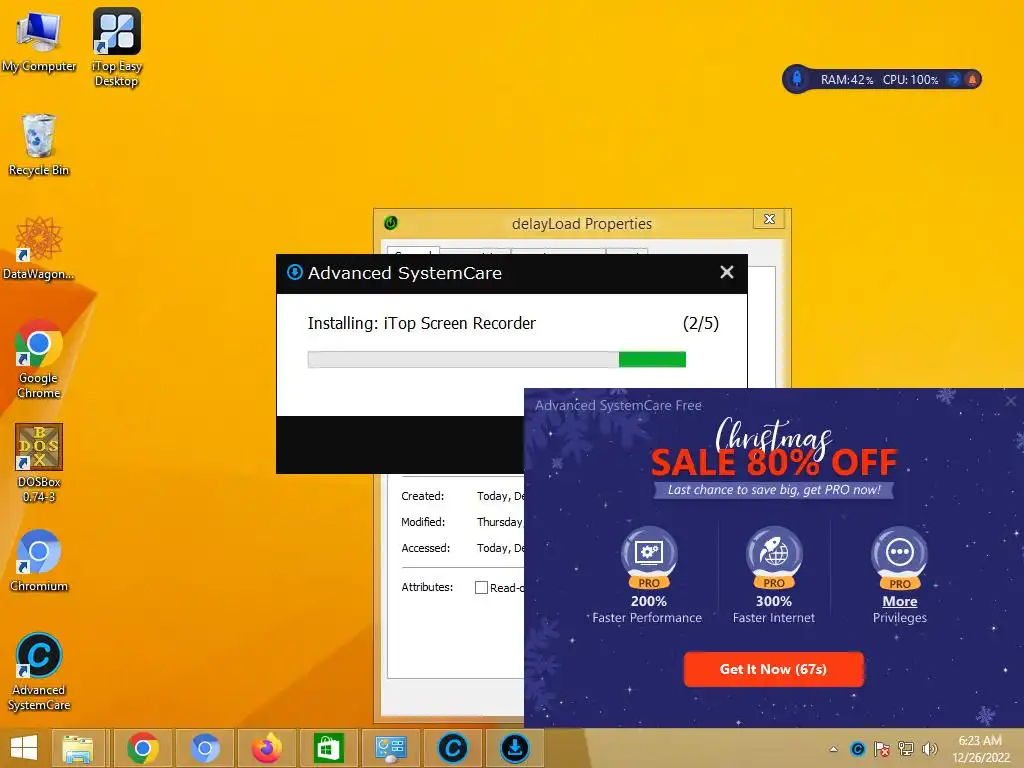The width and height of the screenshot is (1024, 768).
Task: Click Installing: iTop Screen Recorder text
Action: tap(421, 323)
